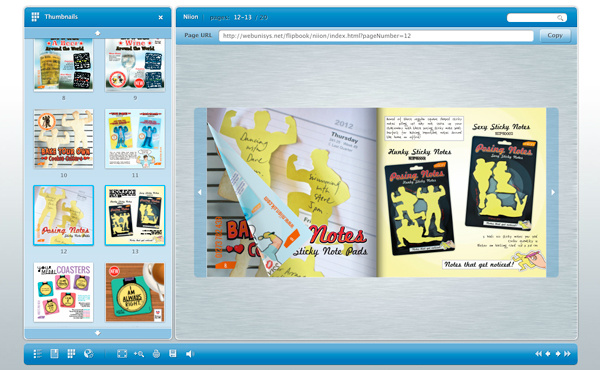This screenshot has width=600, height=370.
Task: Mute the page-flip sound
Action: 190,354
